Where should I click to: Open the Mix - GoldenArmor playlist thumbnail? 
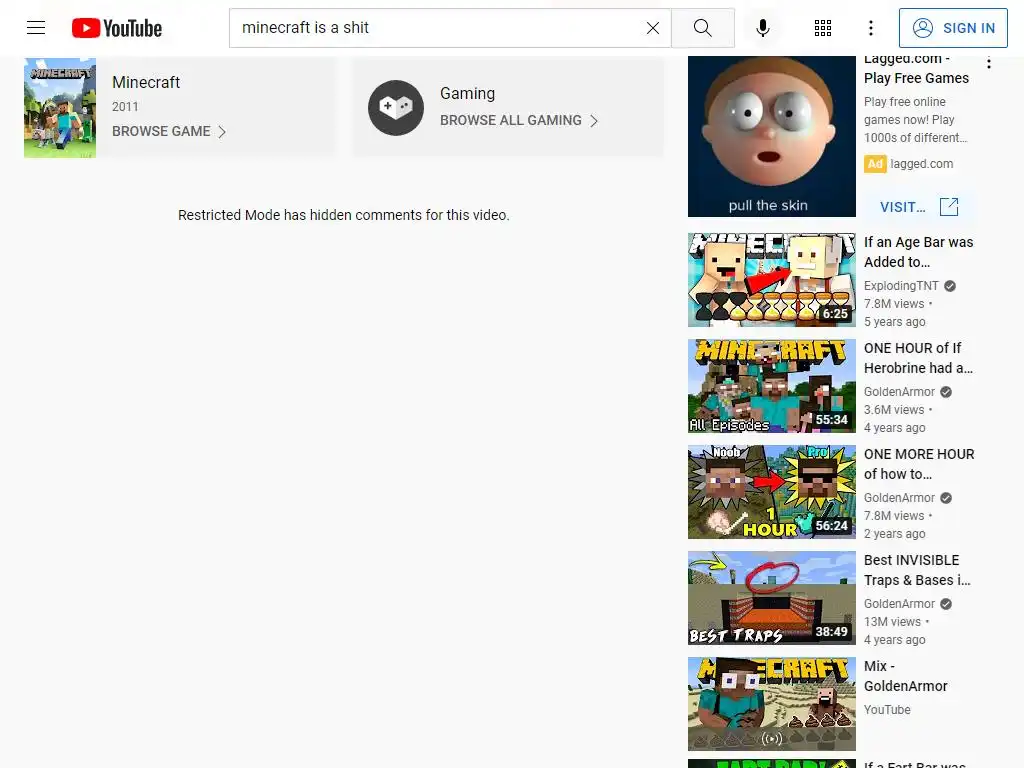pos(771,704)
